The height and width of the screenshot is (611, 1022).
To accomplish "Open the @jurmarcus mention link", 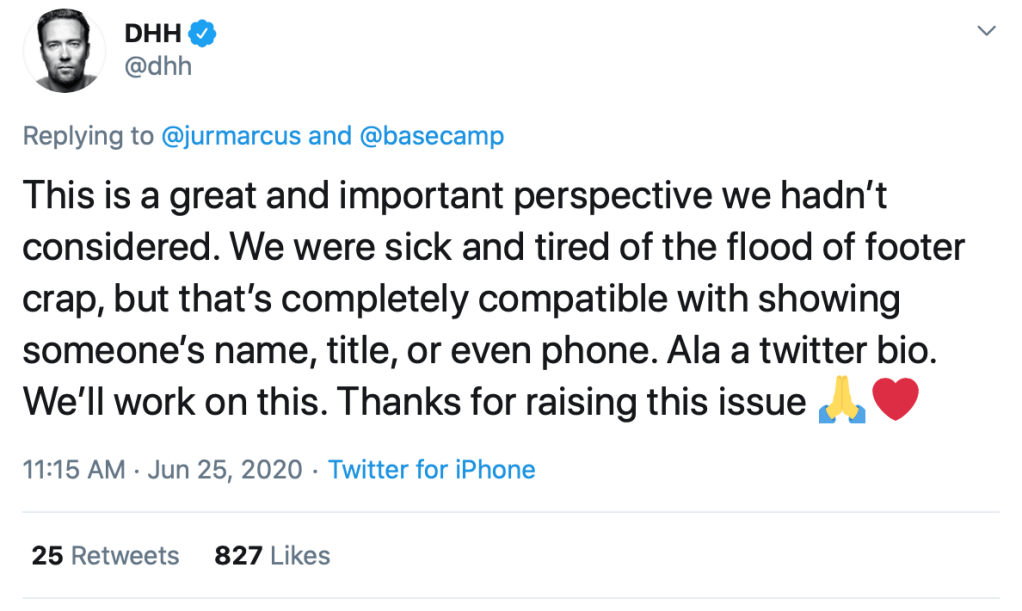I will (231, 136).
